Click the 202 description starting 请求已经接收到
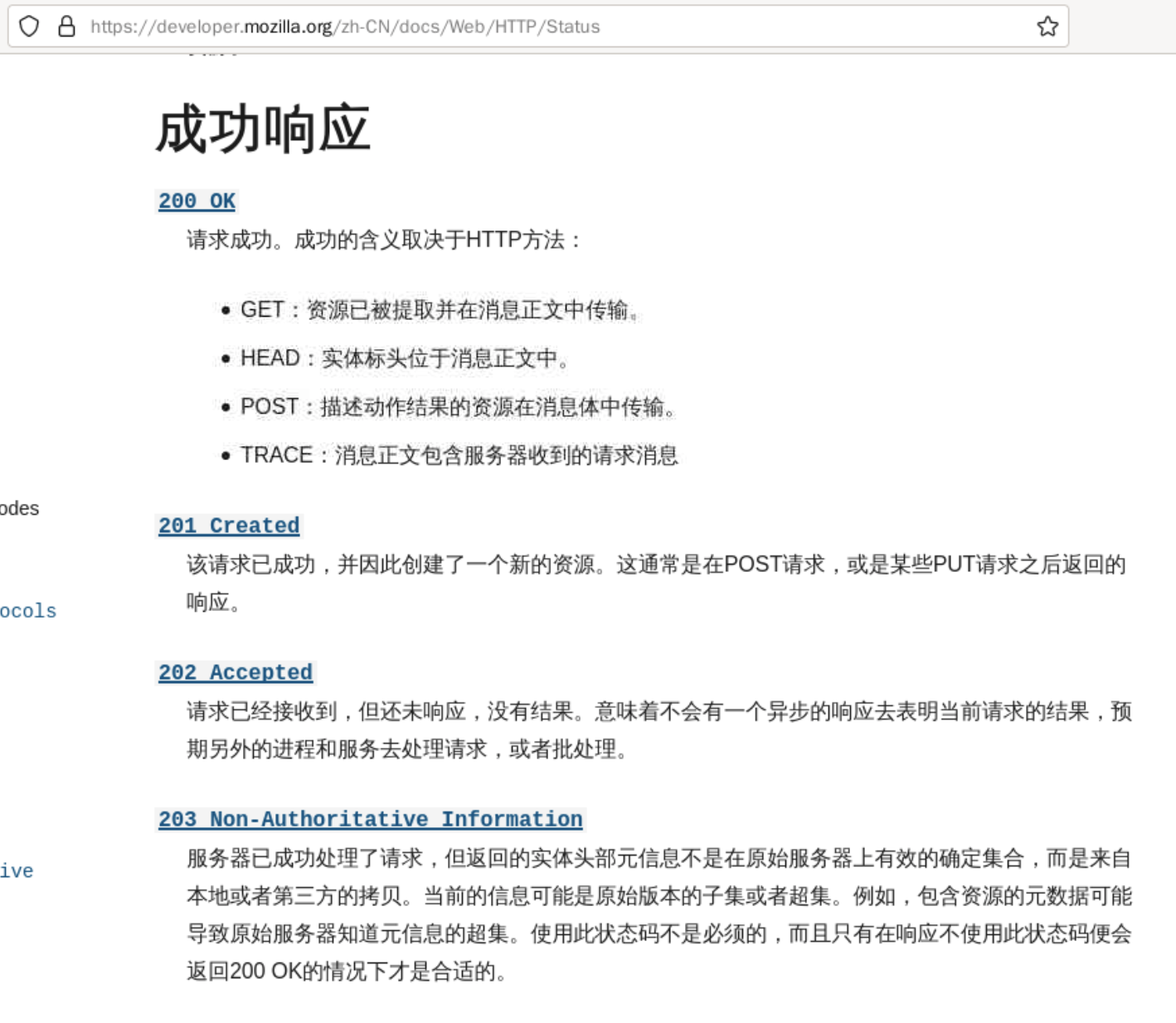The image size is (1176, 1023). point(659,730)
